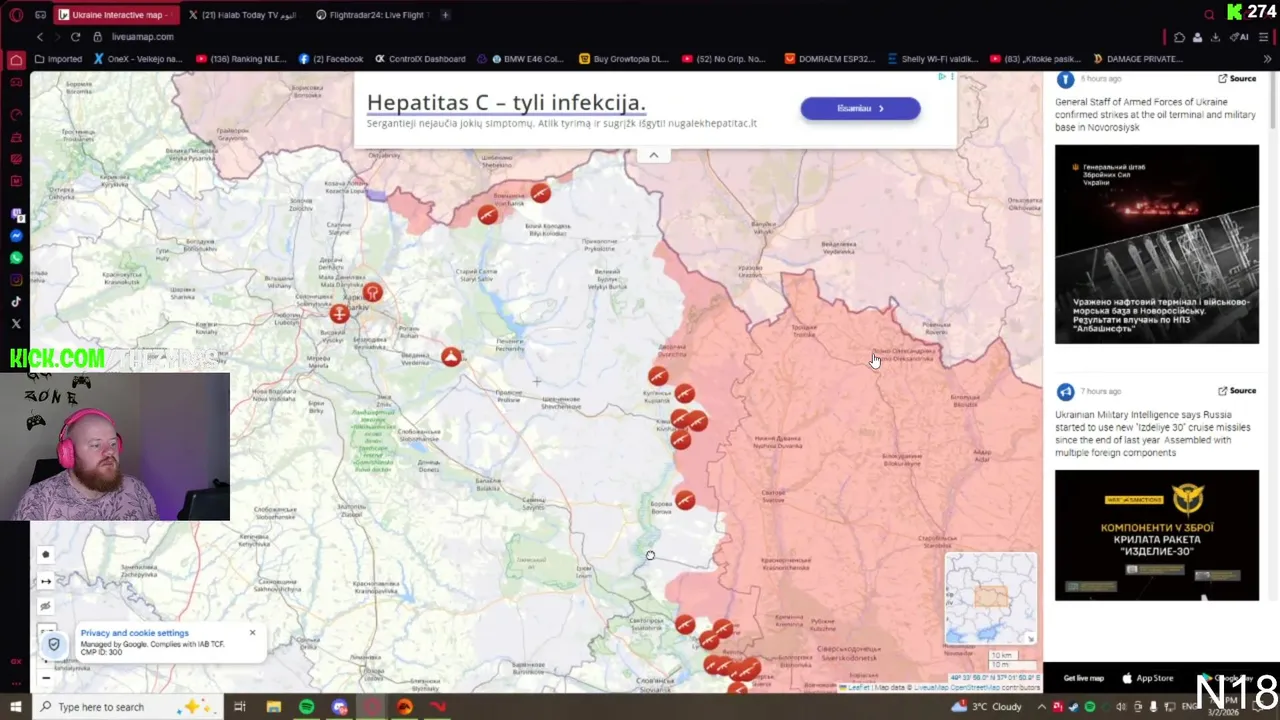Open the ControlX Dashboard bookmark

click(420, 59)
